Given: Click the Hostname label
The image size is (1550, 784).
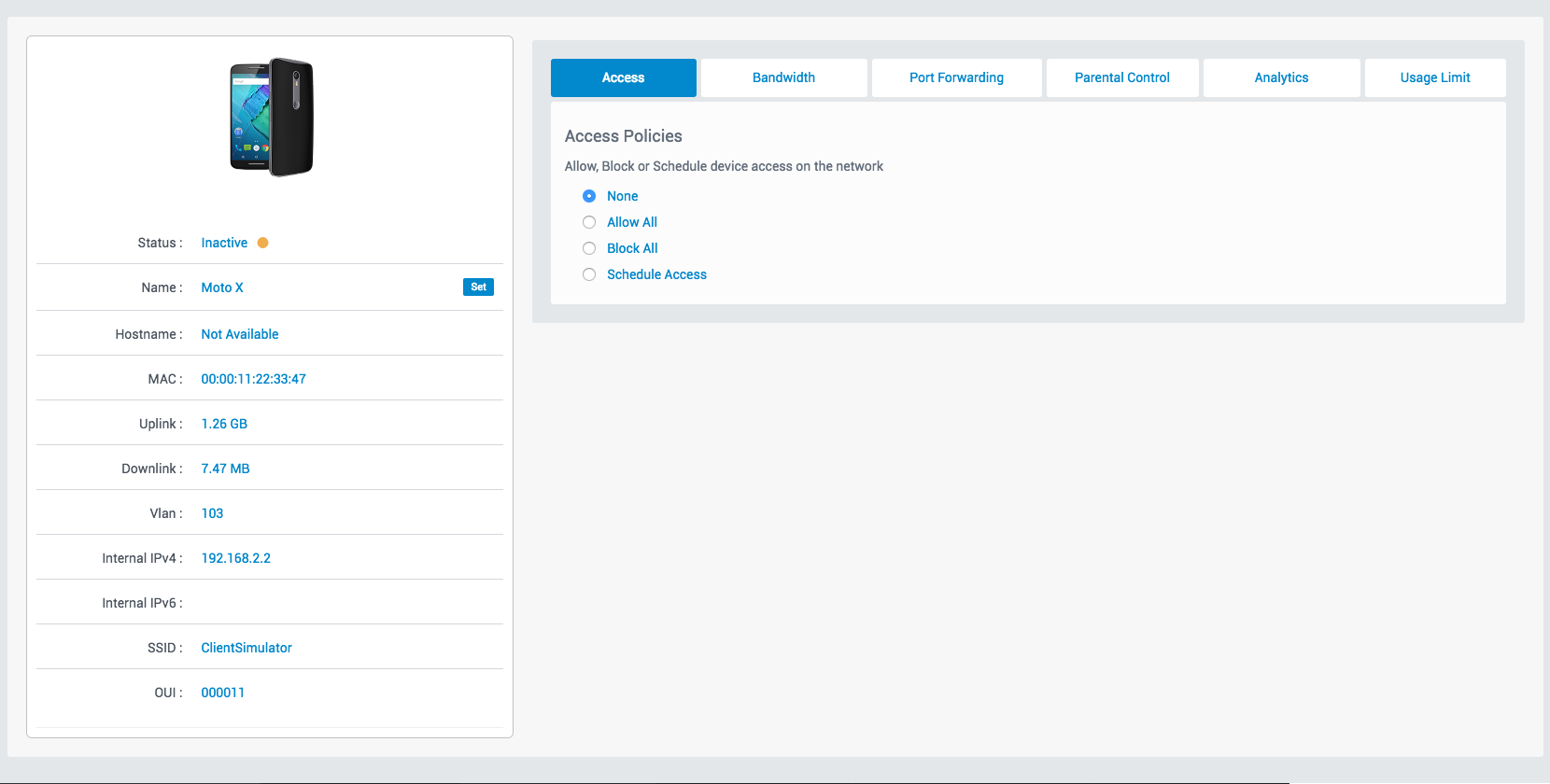Looking at the screenshot, I should point(148,334).
